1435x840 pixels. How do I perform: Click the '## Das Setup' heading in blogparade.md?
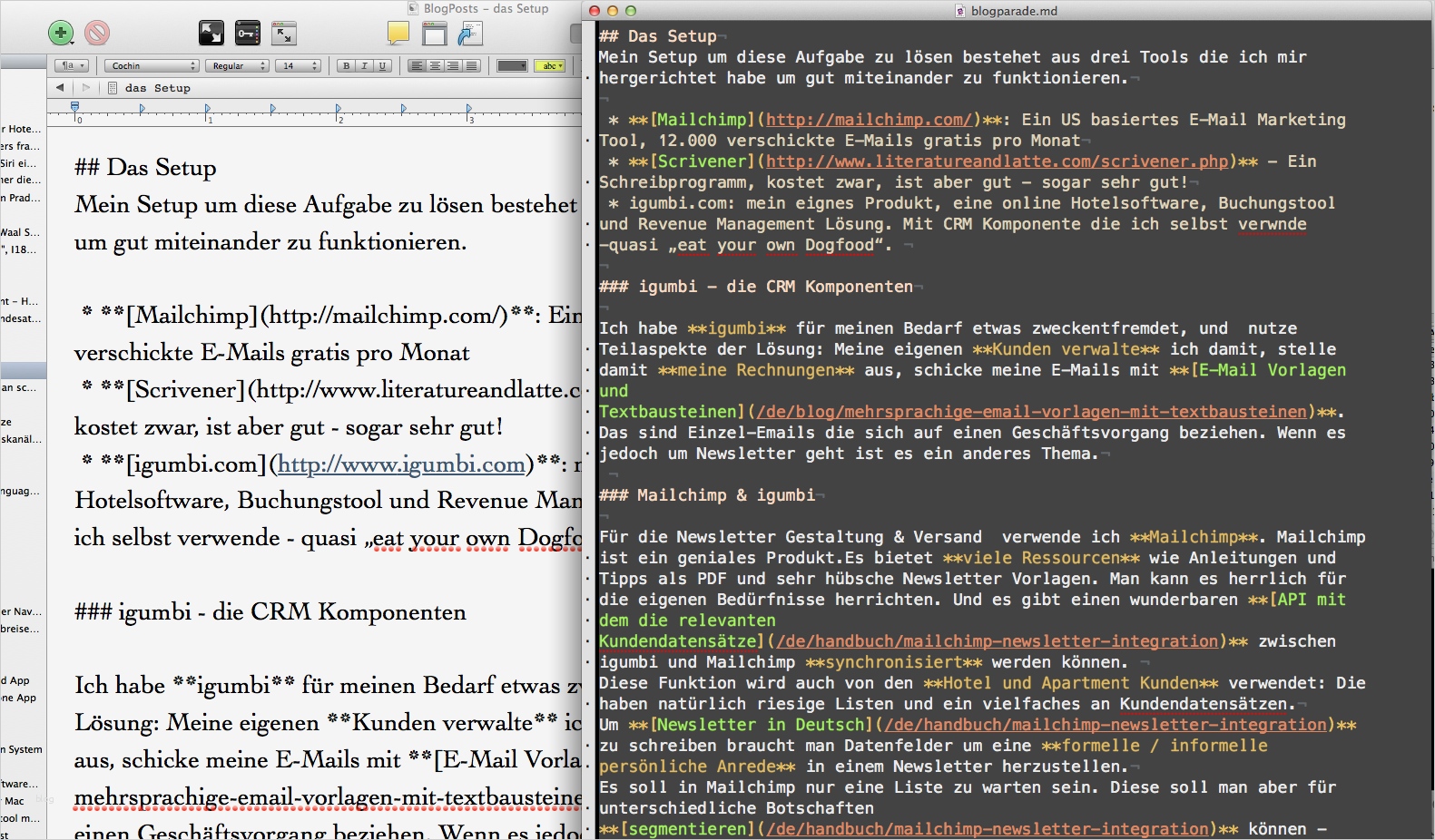point(658,36)
